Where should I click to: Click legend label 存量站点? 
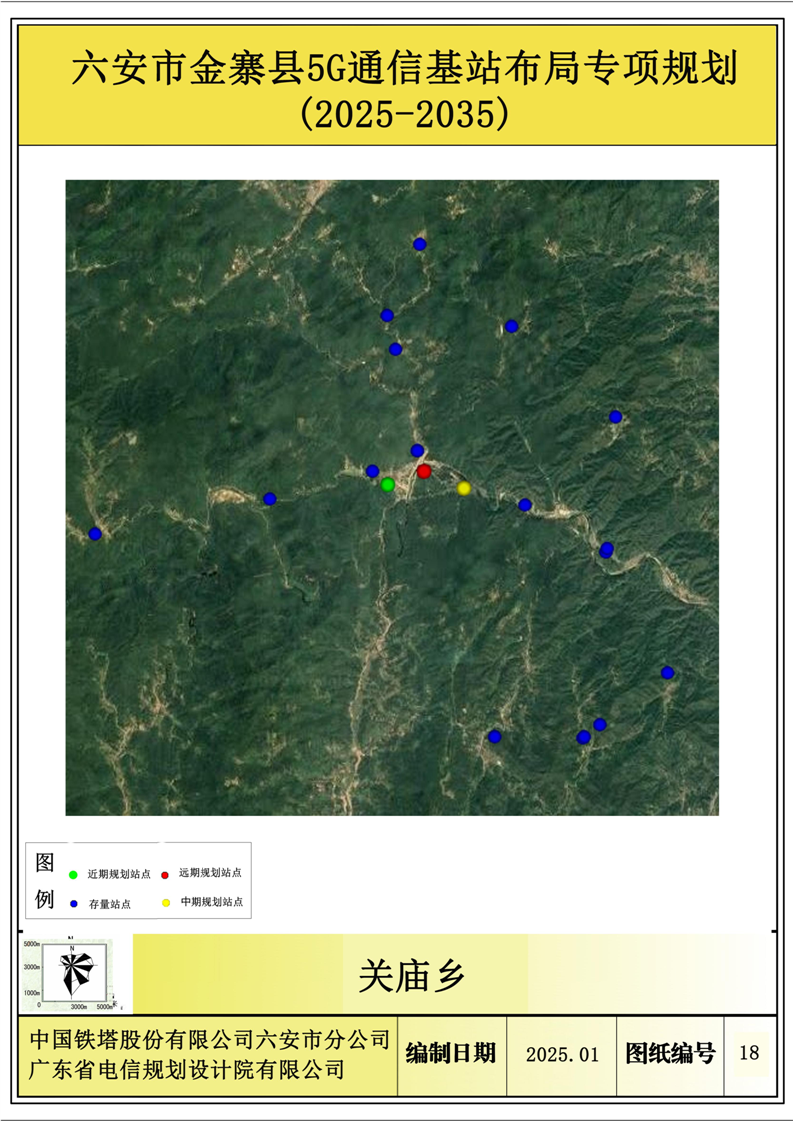[110, 904]
